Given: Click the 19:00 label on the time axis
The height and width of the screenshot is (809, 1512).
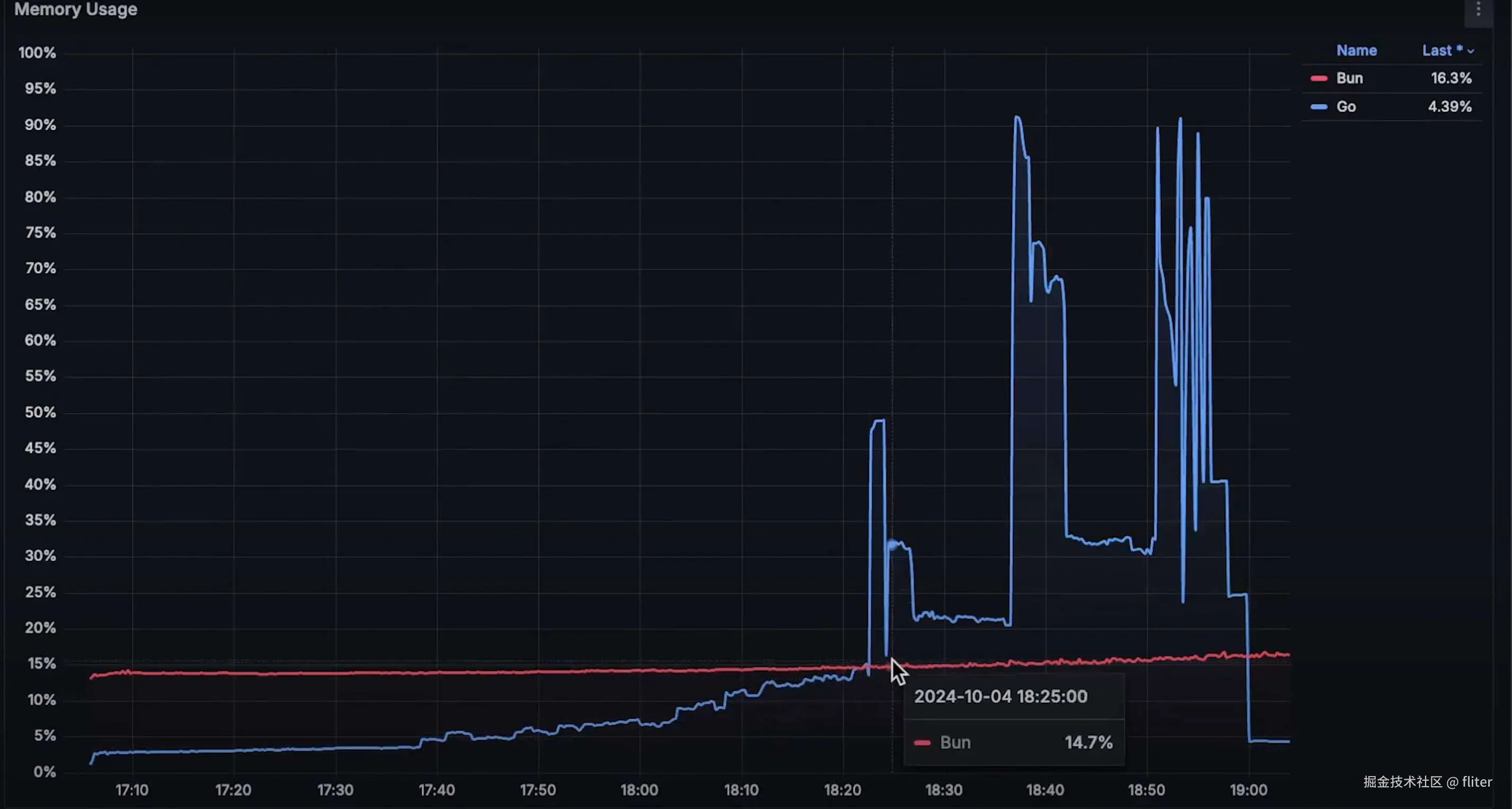Looking at the screenshot, I should point(1248,790).
